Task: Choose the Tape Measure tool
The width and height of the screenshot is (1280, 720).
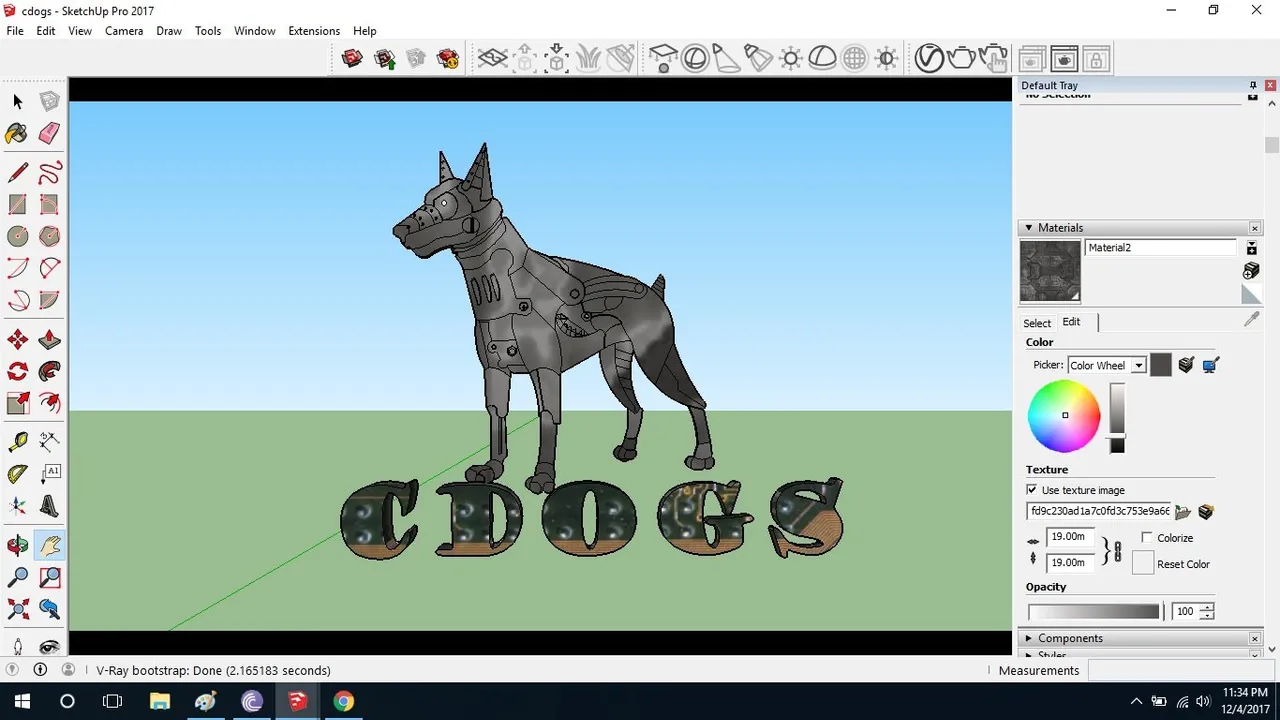Action: click(17, 442)
